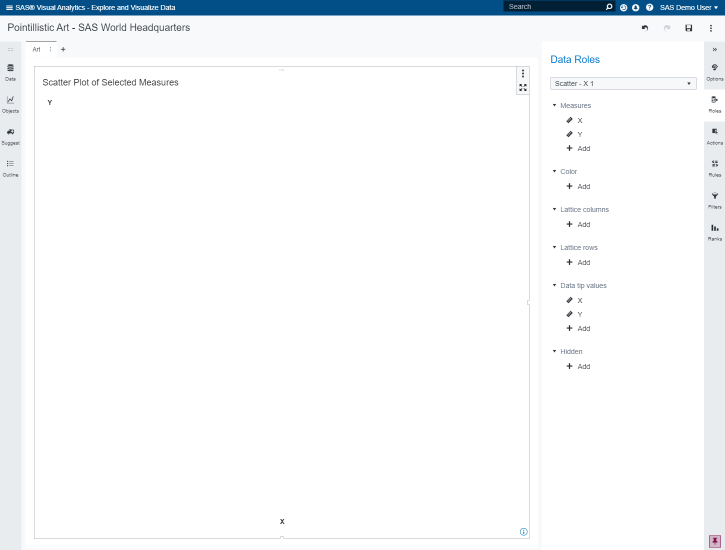Save the report
The image size is (725, 550).
click(x=688, y=28)
